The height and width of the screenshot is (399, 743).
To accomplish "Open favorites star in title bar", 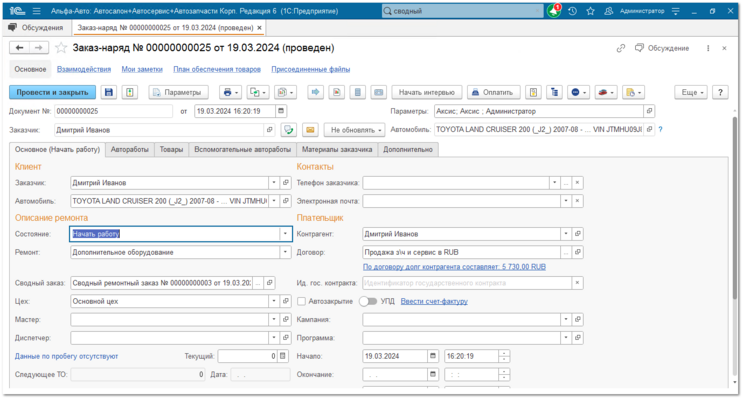I will [590, 11].
